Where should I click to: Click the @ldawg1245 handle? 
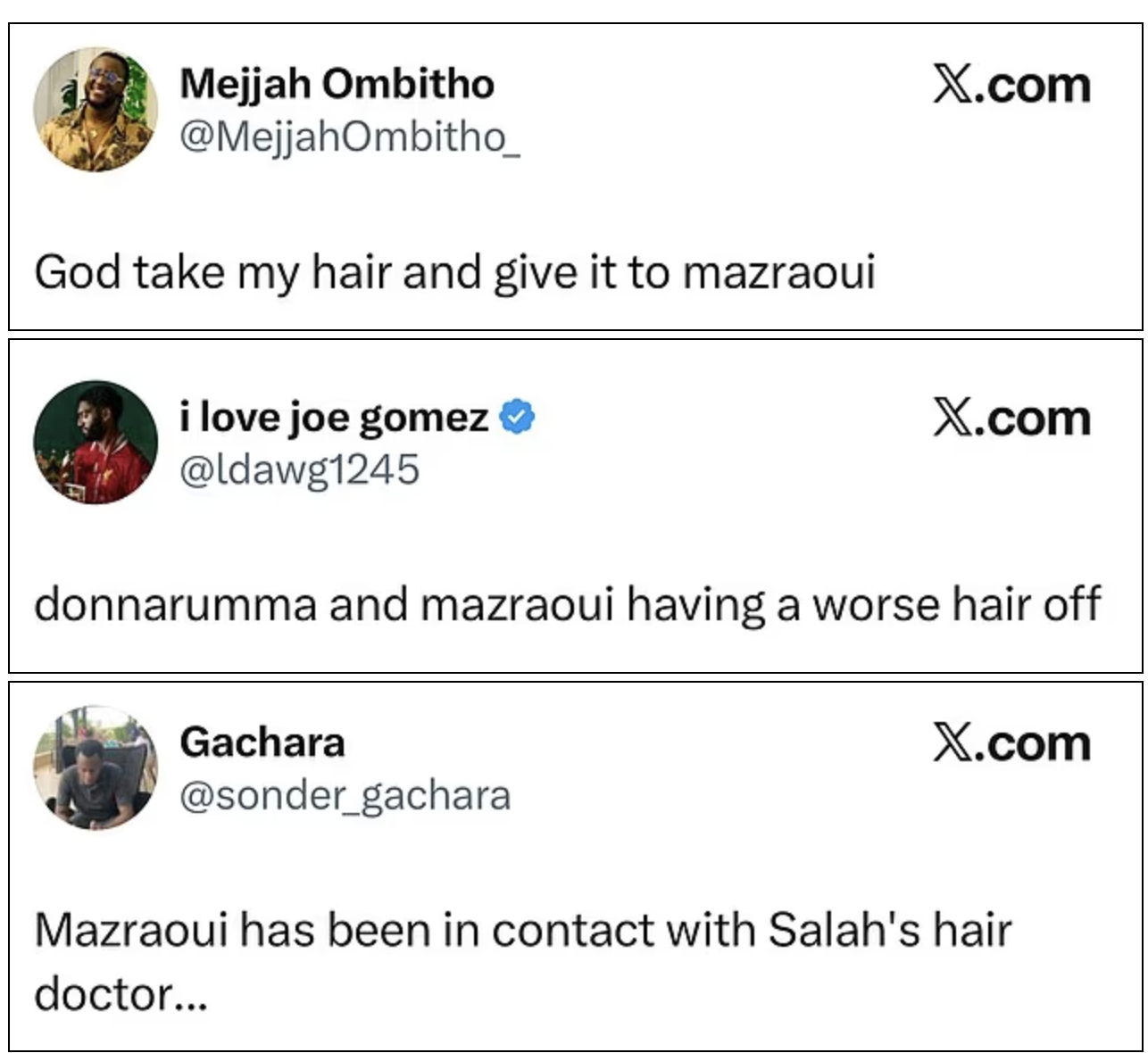pyautogui.click(x=299, y=468)
